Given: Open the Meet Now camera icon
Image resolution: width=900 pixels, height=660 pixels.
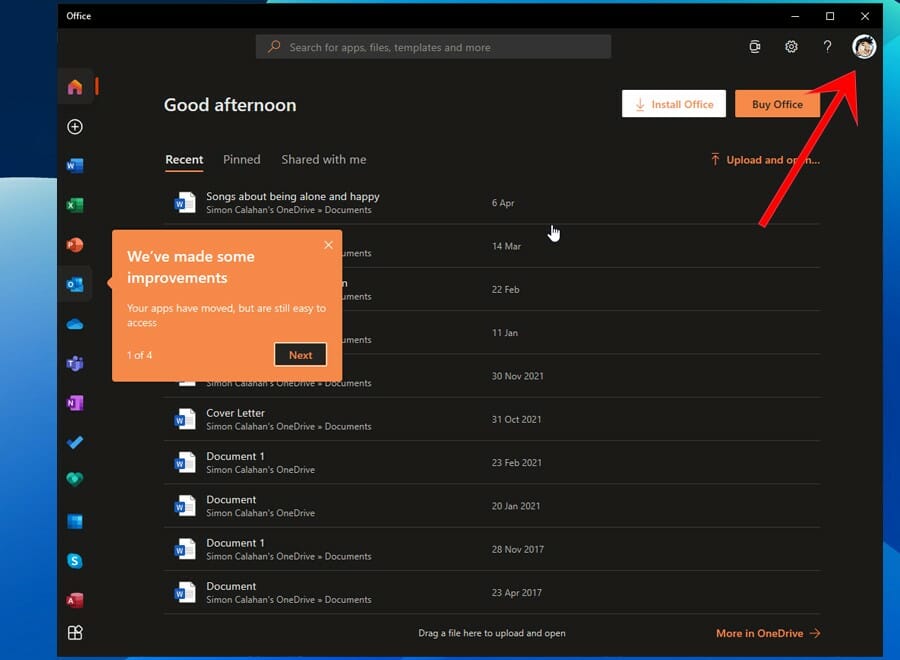Looking at the screenshot, I should [755, 46].
